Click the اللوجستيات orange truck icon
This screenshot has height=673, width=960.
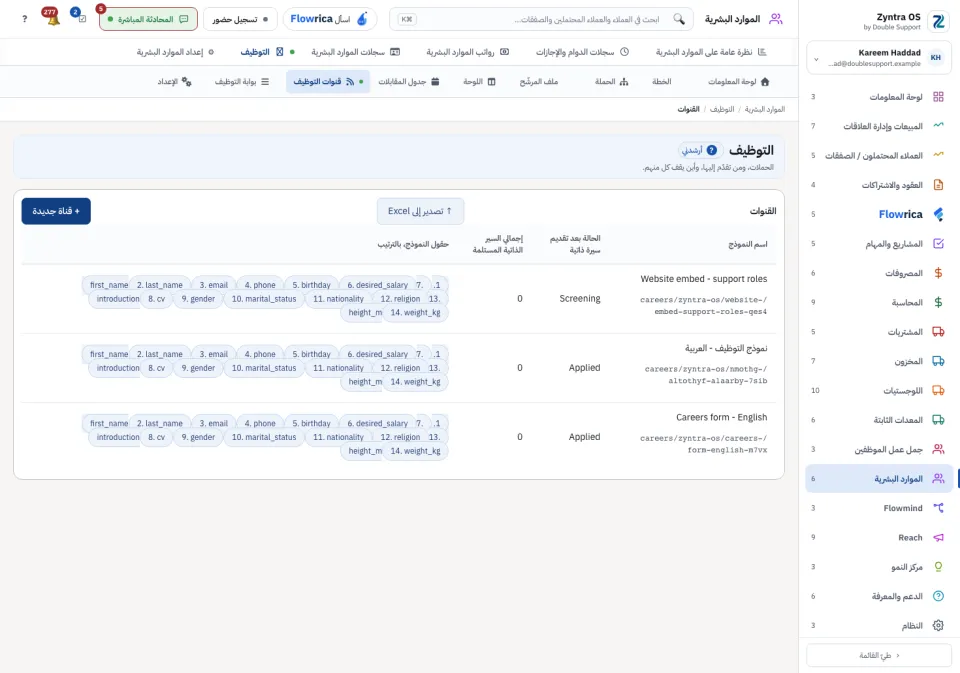(x=938, y=390)
